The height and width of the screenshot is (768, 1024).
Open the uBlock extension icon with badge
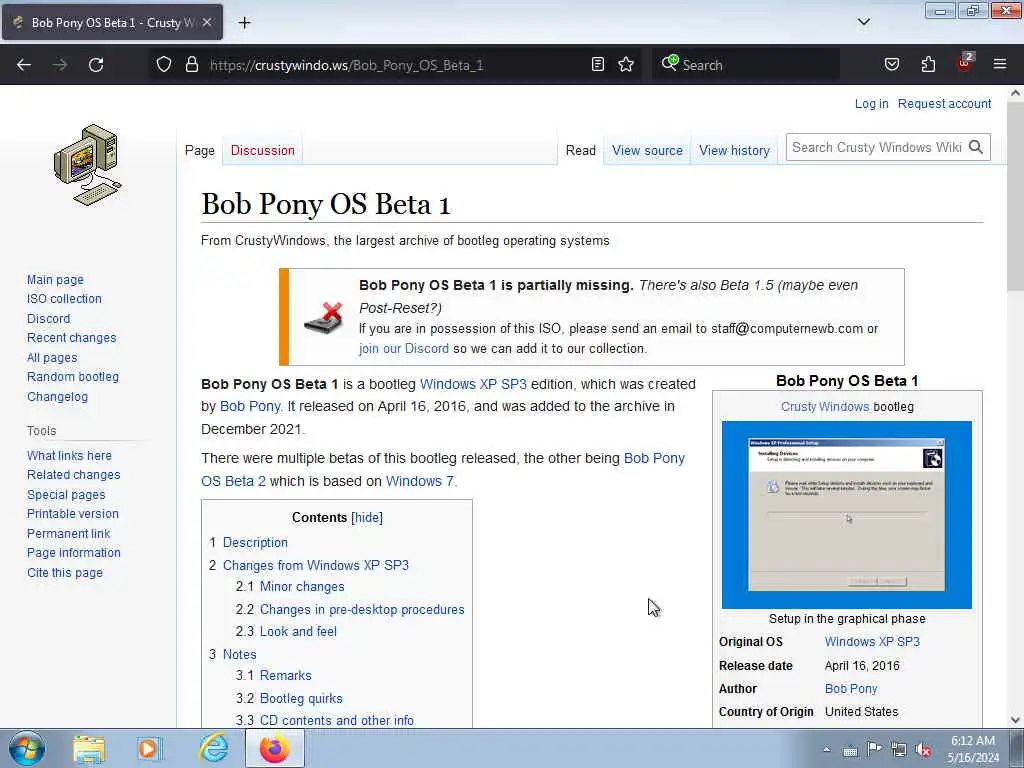[x=965, y=63]
